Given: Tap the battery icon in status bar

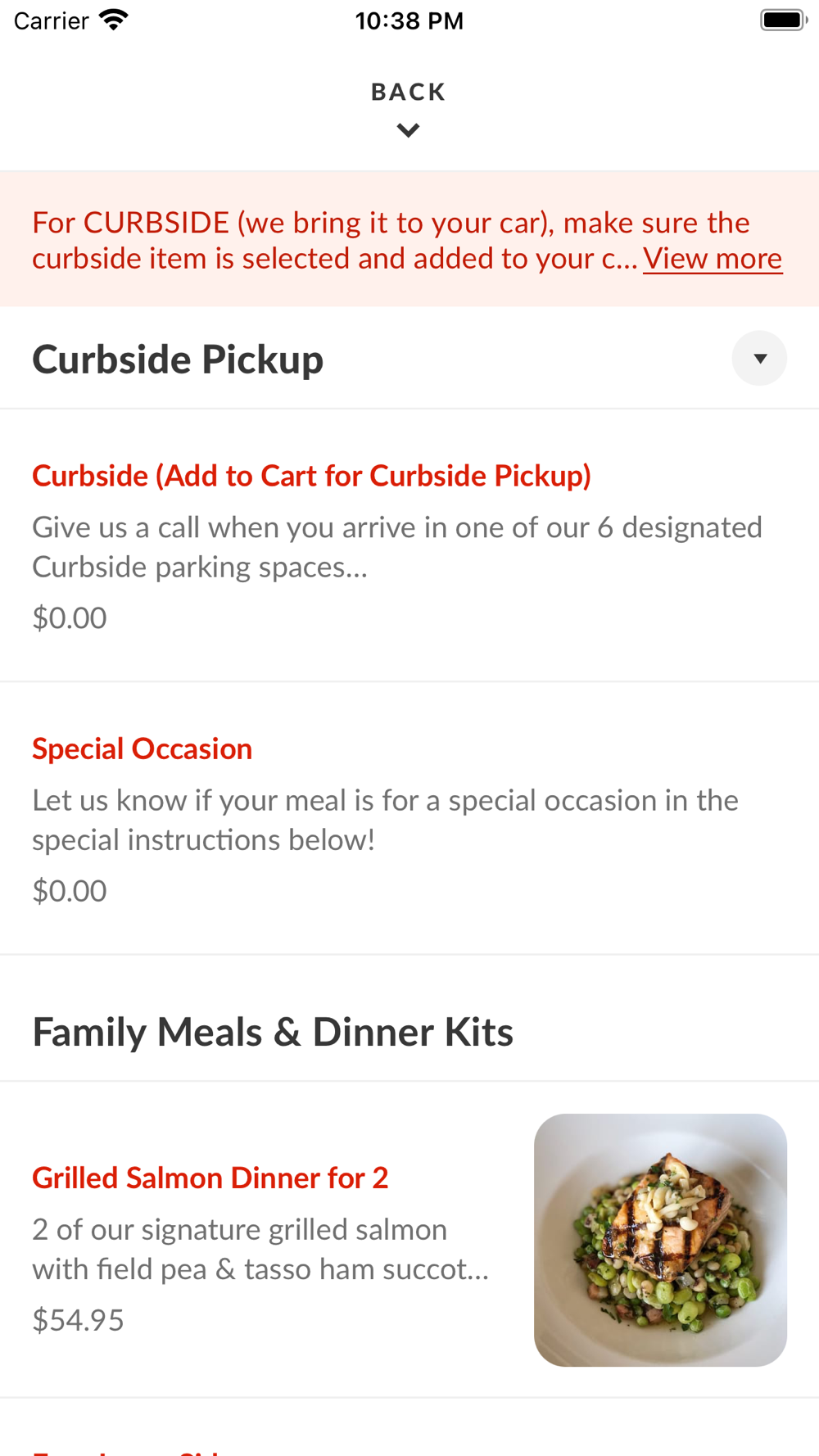Looking at the screenshot, I should (782, 20).
